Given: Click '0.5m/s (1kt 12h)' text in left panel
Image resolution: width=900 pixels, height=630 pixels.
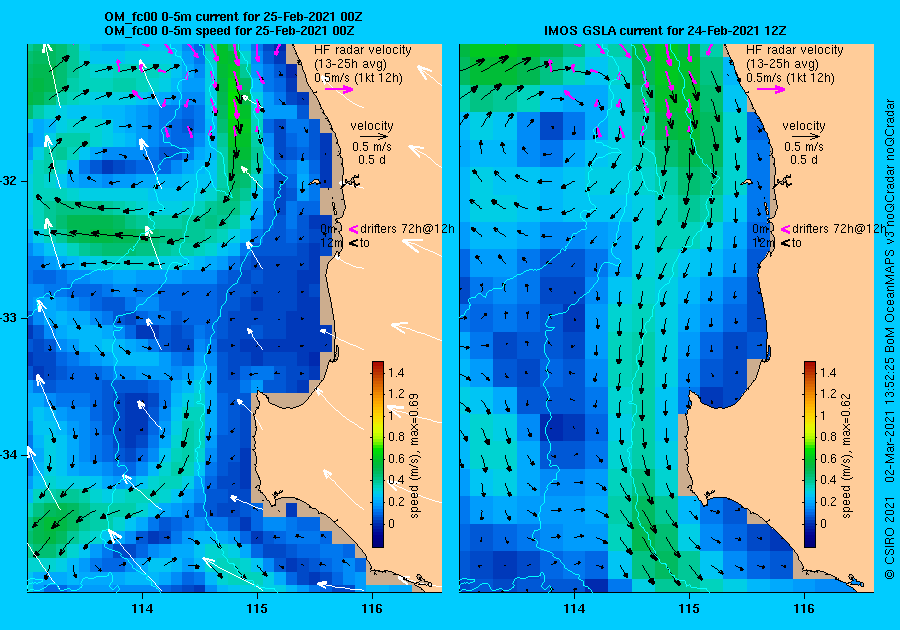Looking at the screenshot, I should click(x=358, y=77).
